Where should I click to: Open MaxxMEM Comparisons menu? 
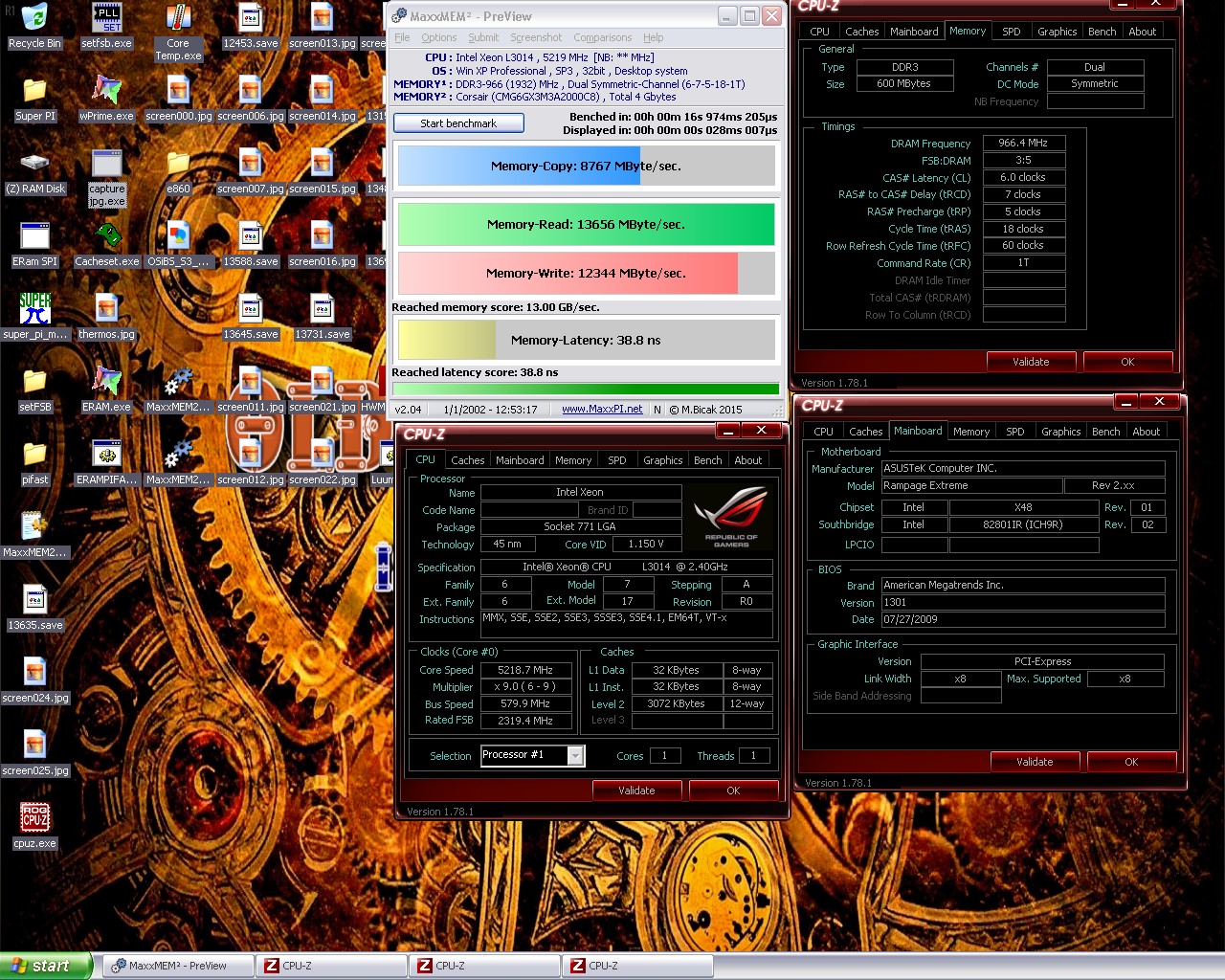tap(603, 37)
